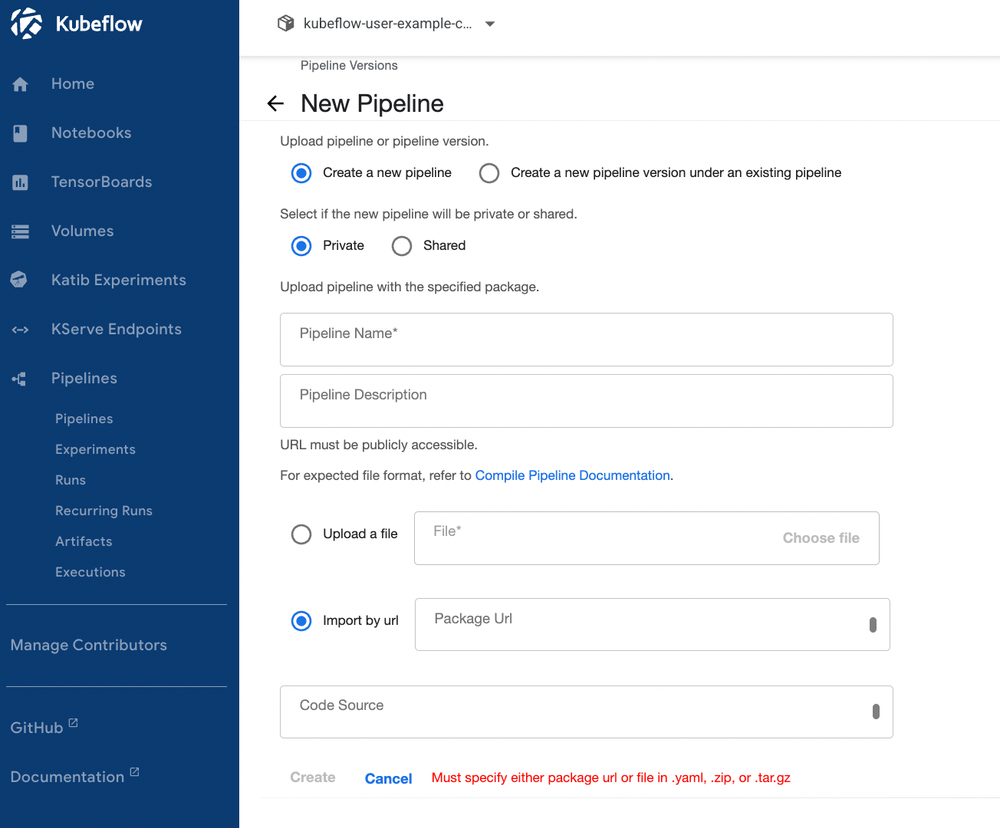
Task: Open Compile Pipeline Documentation link
Action: click(x=572, y=475)
